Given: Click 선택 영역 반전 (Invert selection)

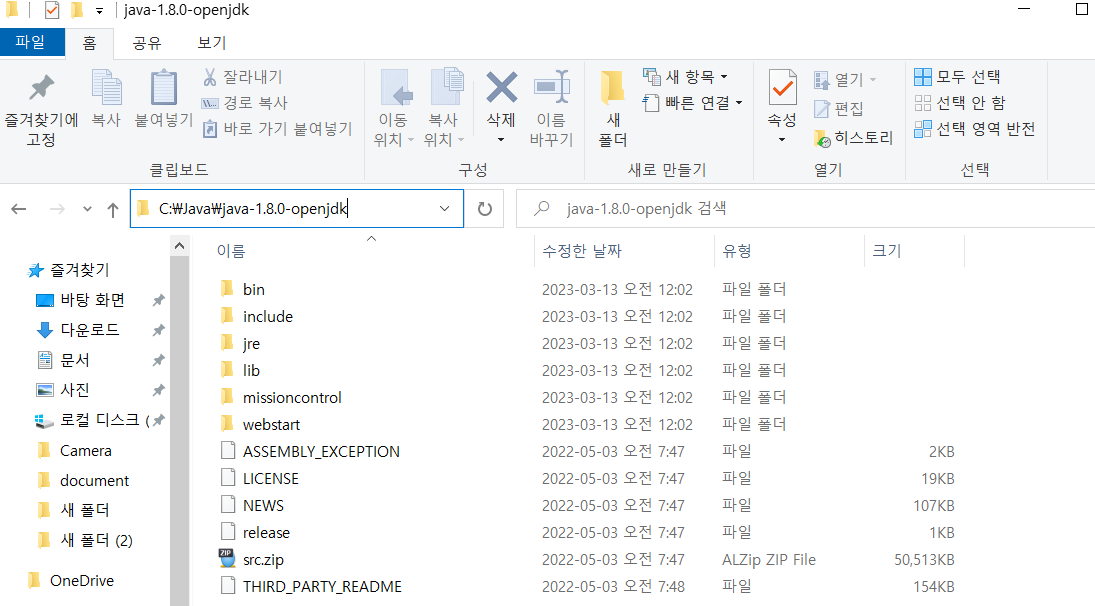Looking at the screenshot, I should click(975, 128).
